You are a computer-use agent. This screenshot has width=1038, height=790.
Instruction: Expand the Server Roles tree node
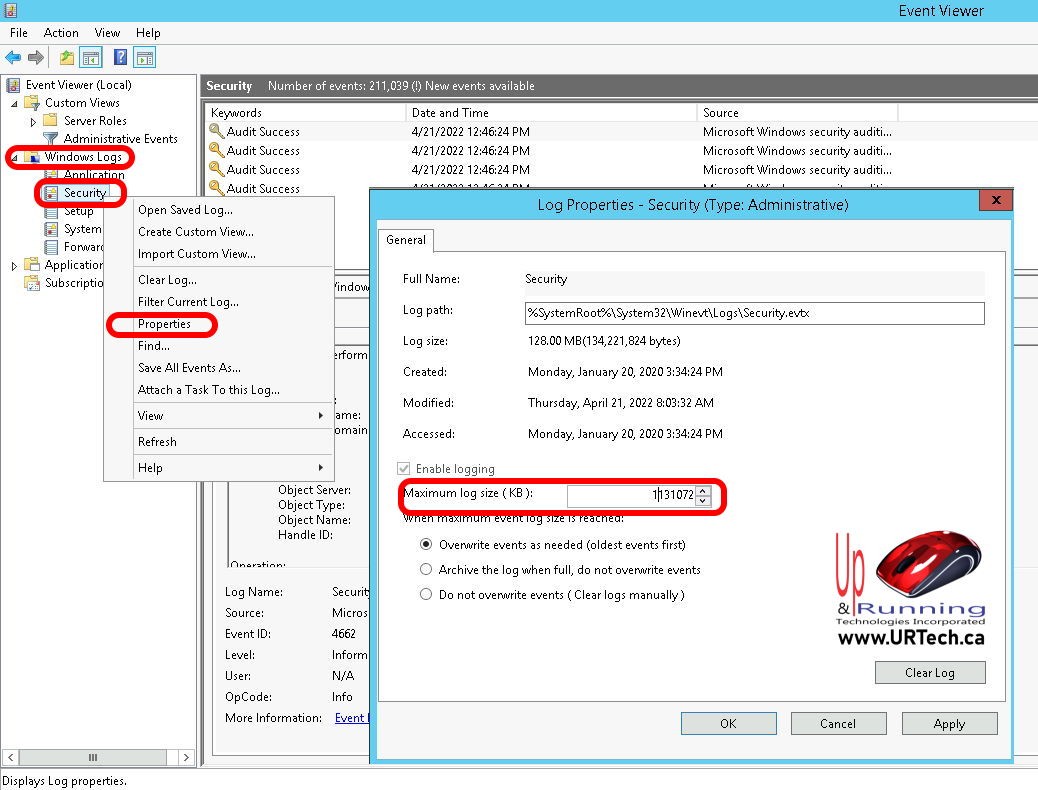(33, 121)
